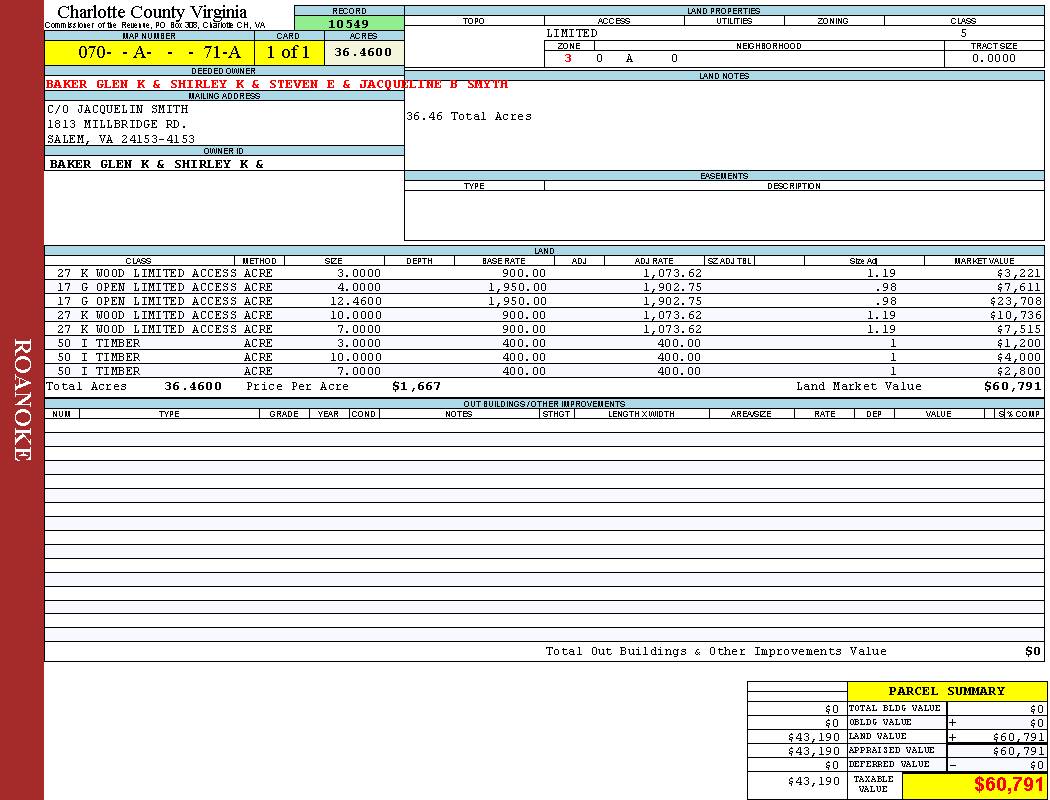Click the yellow PARCEL SUMMARY header
This screenshot has width=1050, height=800.
946,691
